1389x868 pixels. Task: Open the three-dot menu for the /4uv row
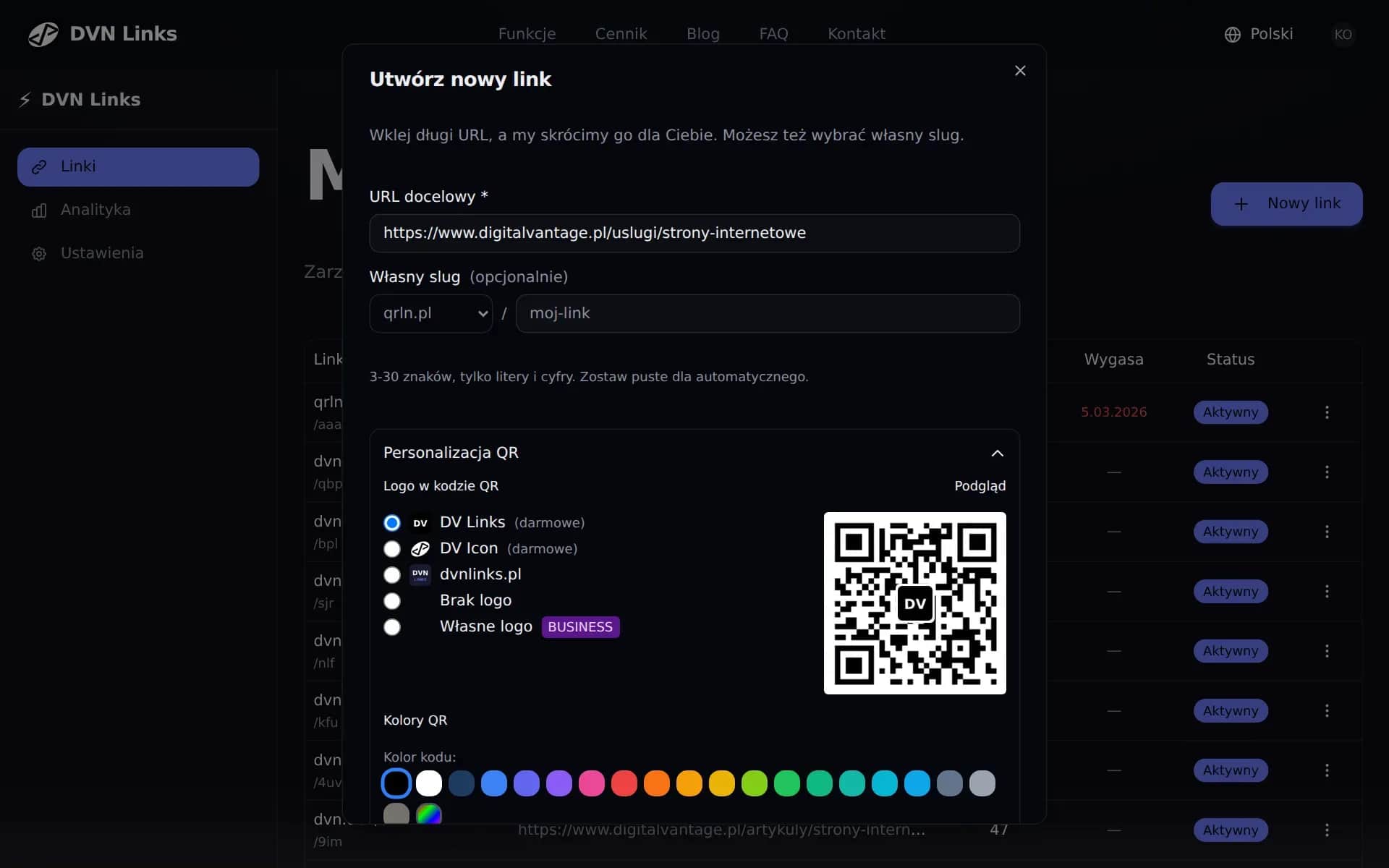point(1327,770)
